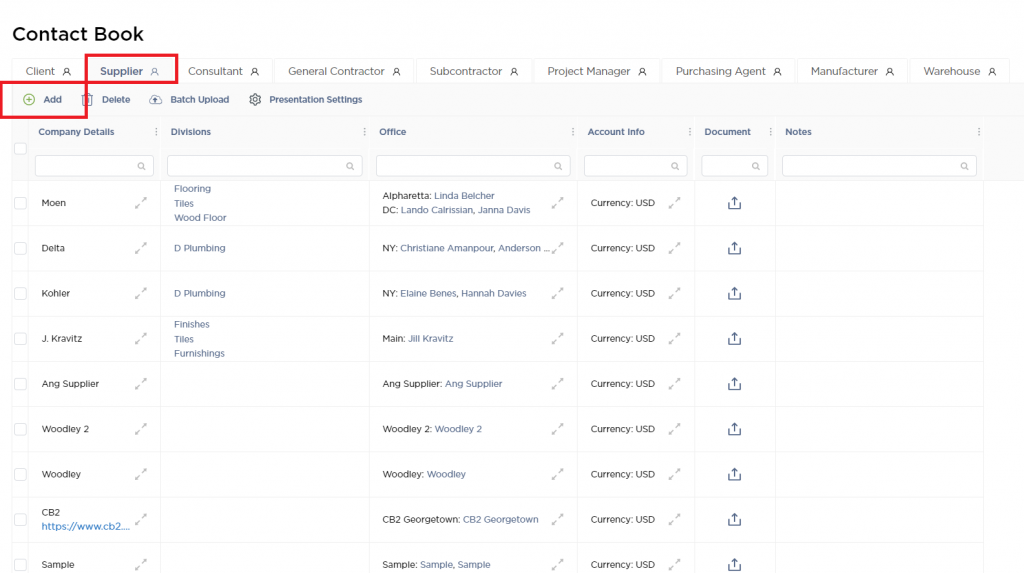Select the J. Kravitz row checkbox

pyautogui.click(x=20, y=339)
